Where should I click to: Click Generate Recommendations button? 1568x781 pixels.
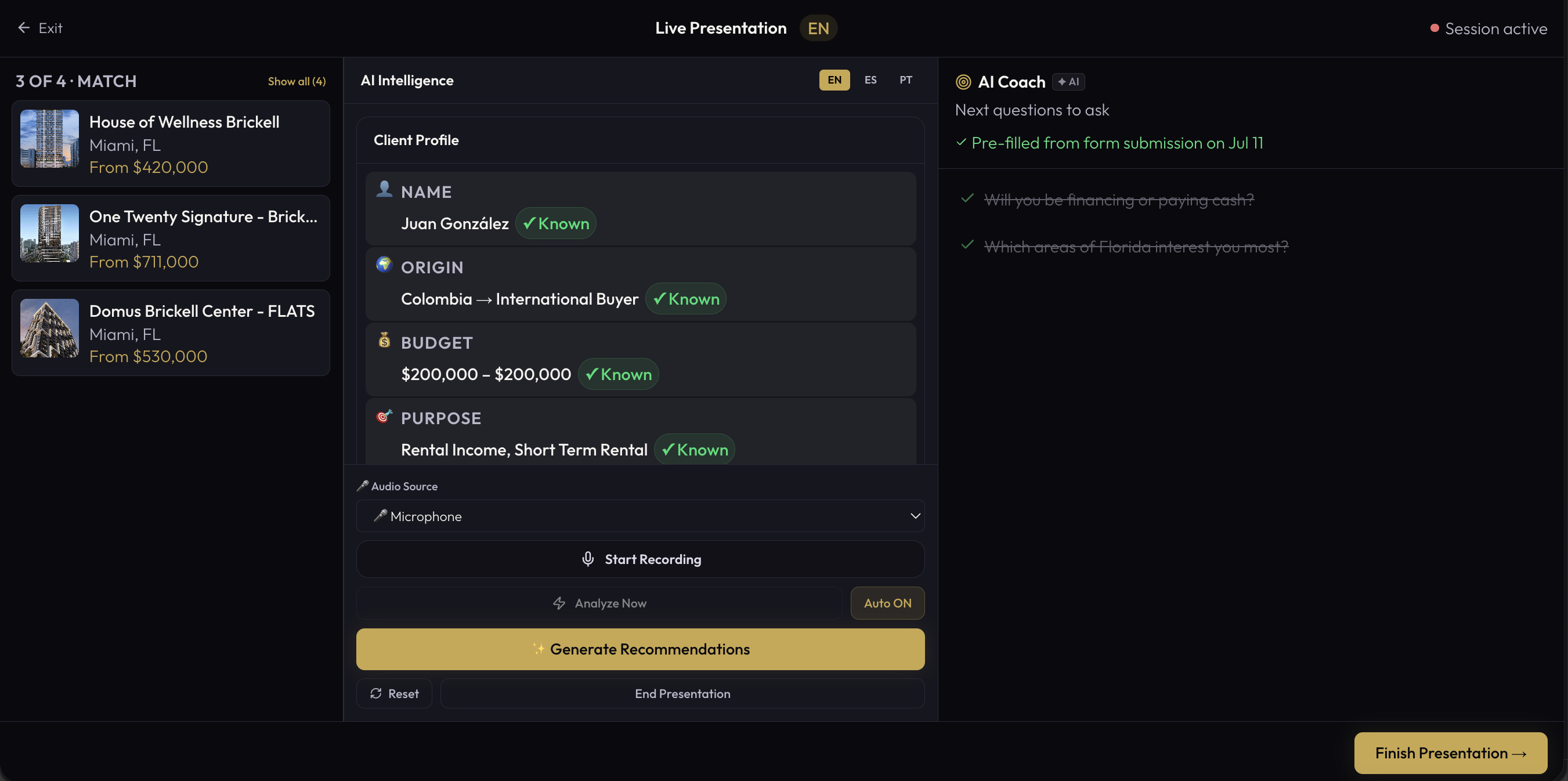click(x=640, y=649)
